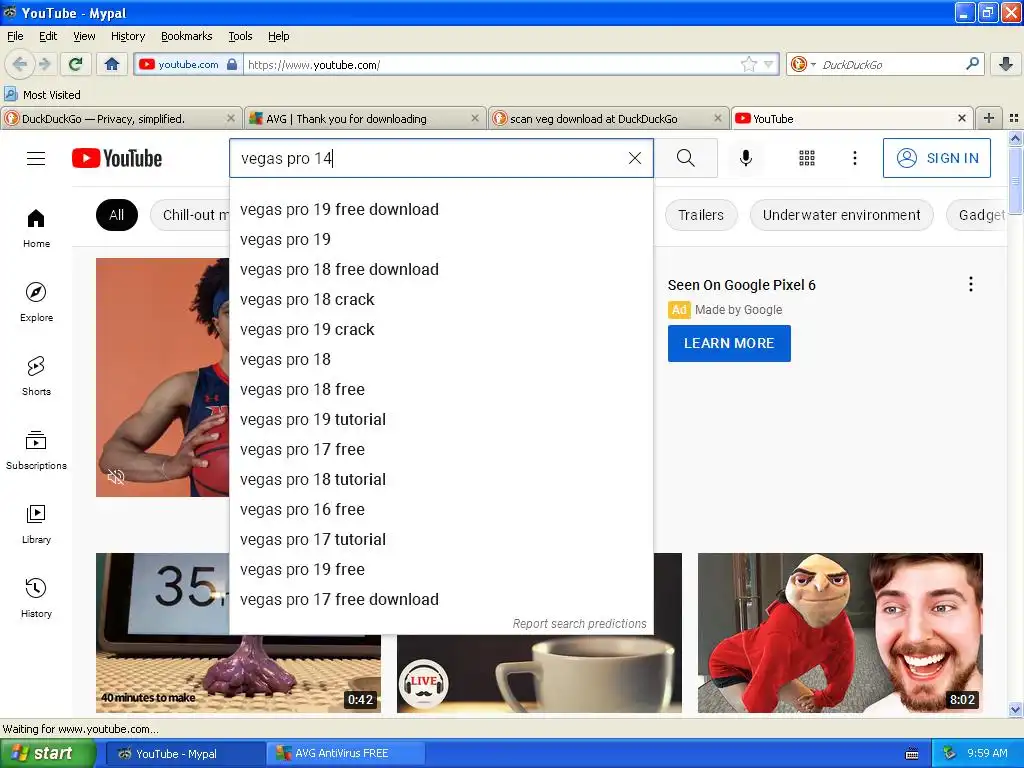The image size is (1024, 768).
Task: Close the YouTube tab
Action: click(961, 118)
